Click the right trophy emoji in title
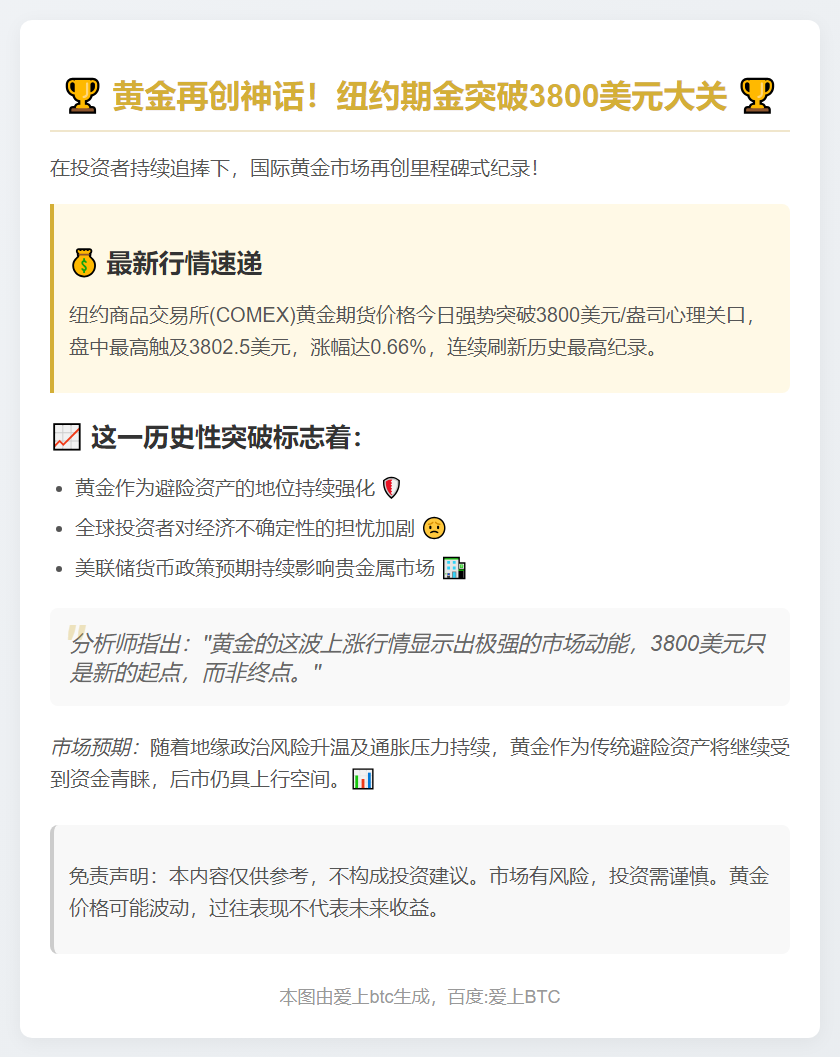Screen dimensions: 840x1057 click(x=756, y=96)
